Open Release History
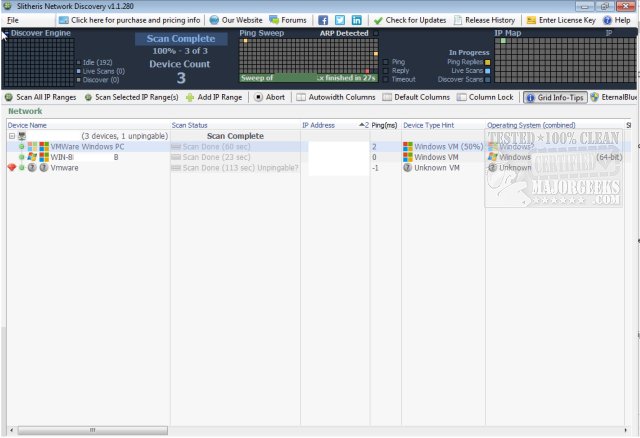 484,20
